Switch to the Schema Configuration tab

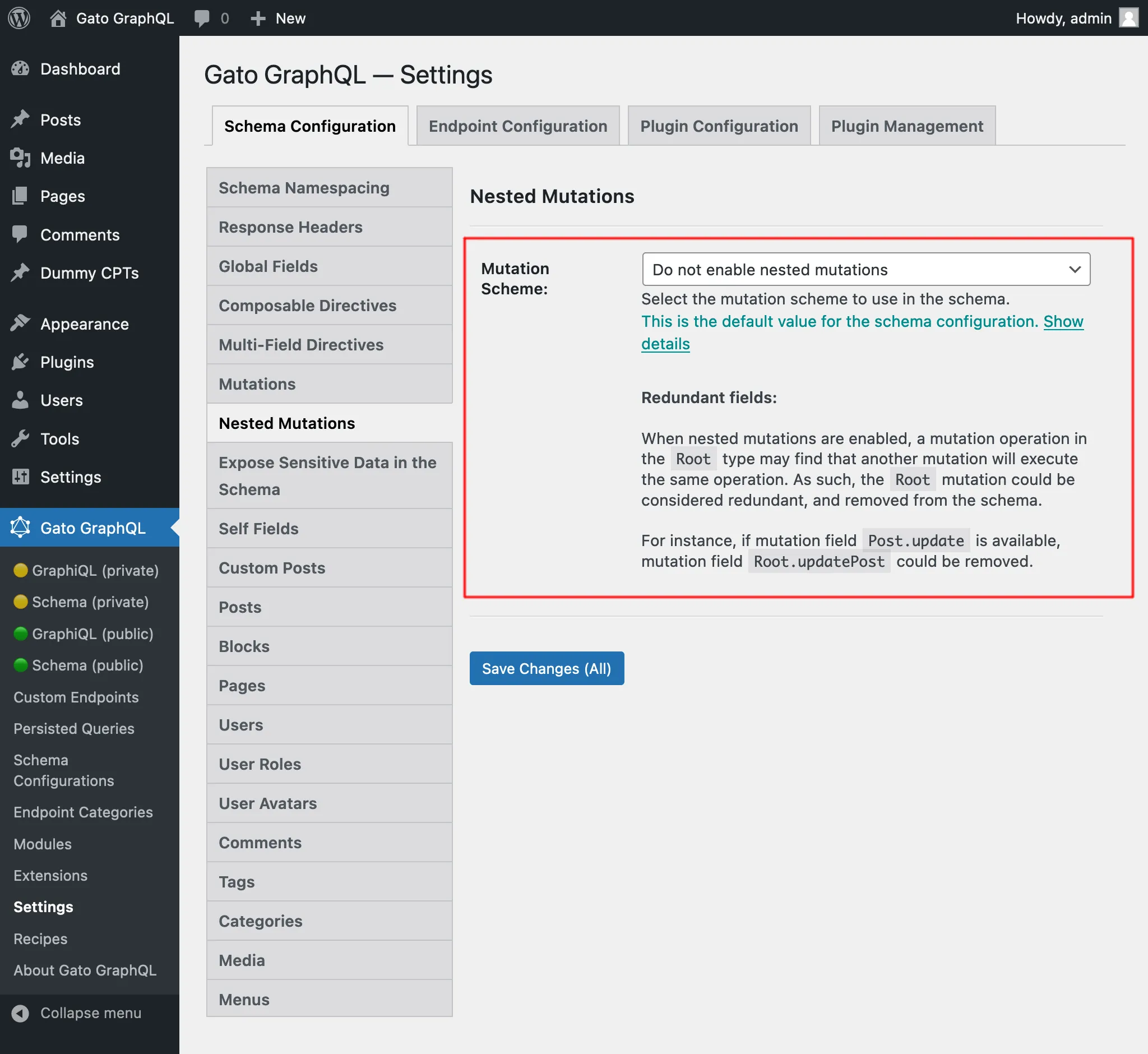309,126
